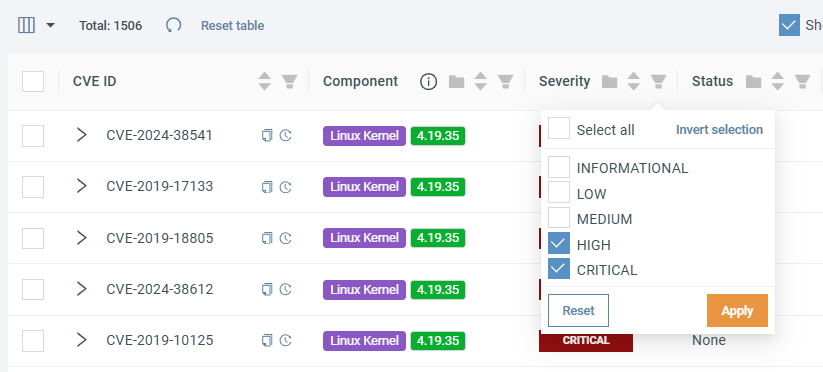Apply the severity filter
823x372 pixels.
(737, 311)
